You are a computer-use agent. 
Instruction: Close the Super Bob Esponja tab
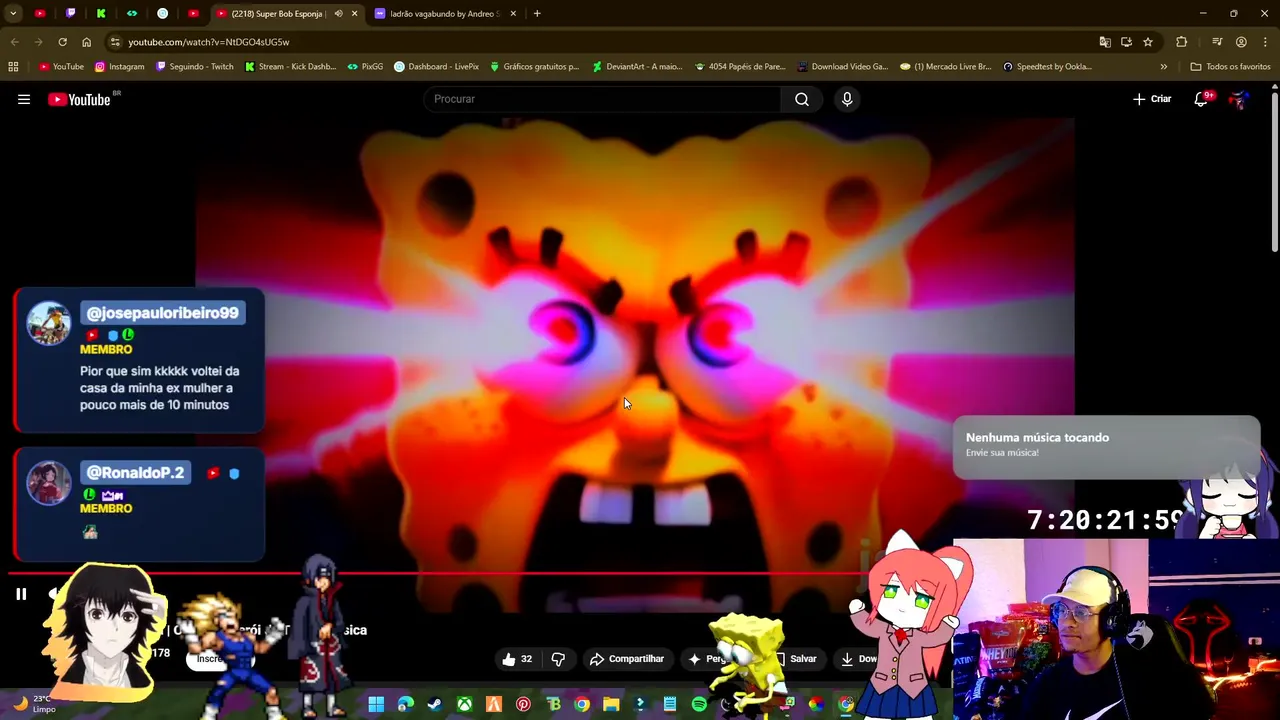[x=354, y=14]
